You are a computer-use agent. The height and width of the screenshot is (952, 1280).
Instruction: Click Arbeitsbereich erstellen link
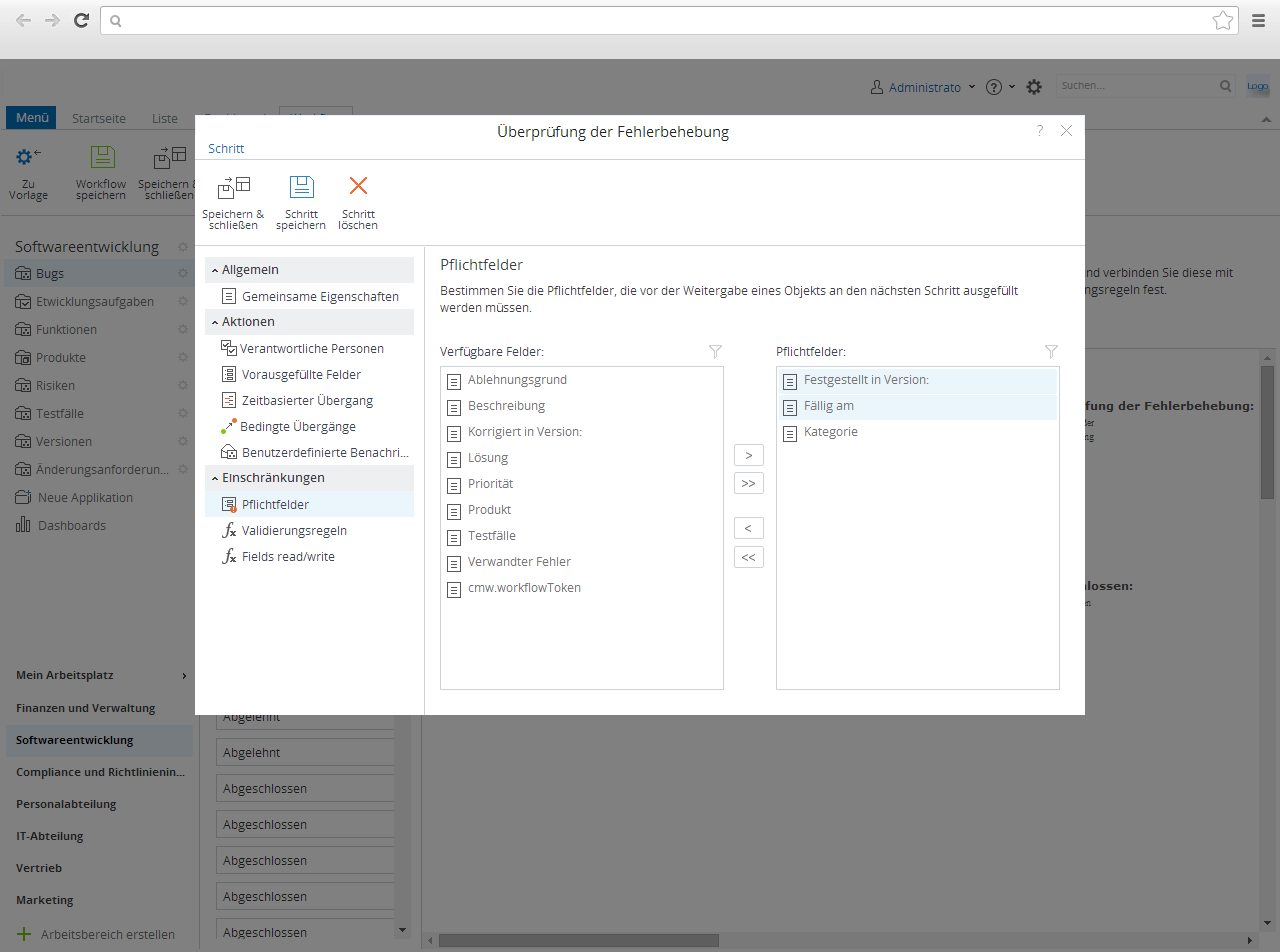pyautogui.click(x=108, y=934)
